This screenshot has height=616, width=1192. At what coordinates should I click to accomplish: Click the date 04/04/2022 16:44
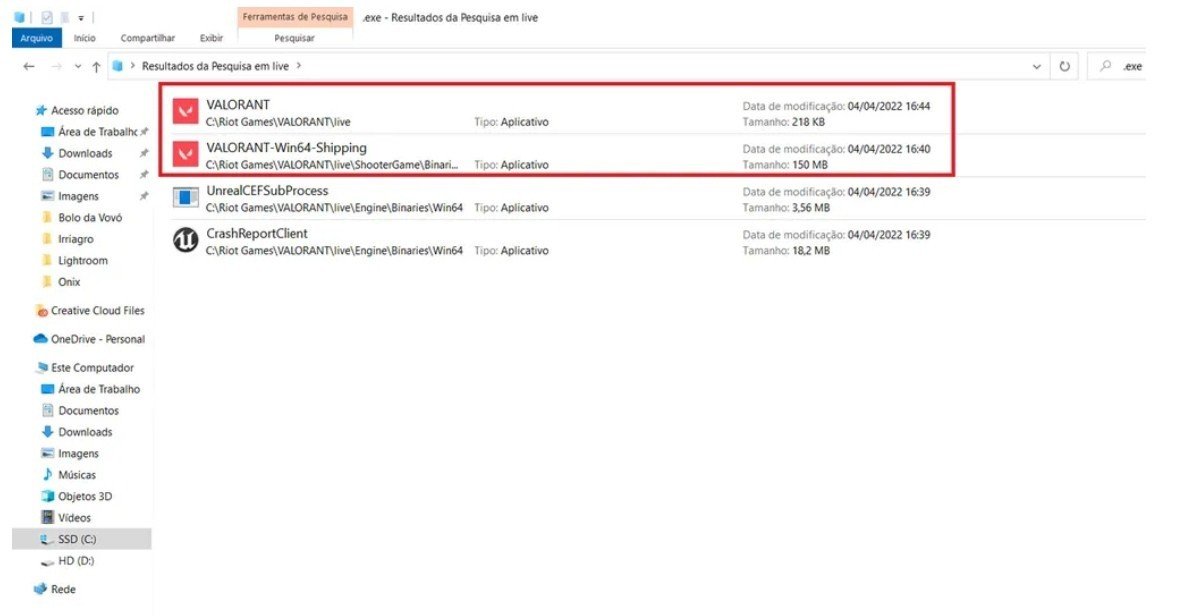[x=889, y=106]
